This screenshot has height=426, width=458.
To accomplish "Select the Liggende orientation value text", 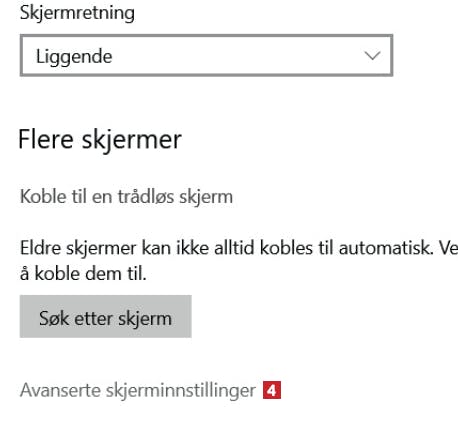I will click(74, 57).
